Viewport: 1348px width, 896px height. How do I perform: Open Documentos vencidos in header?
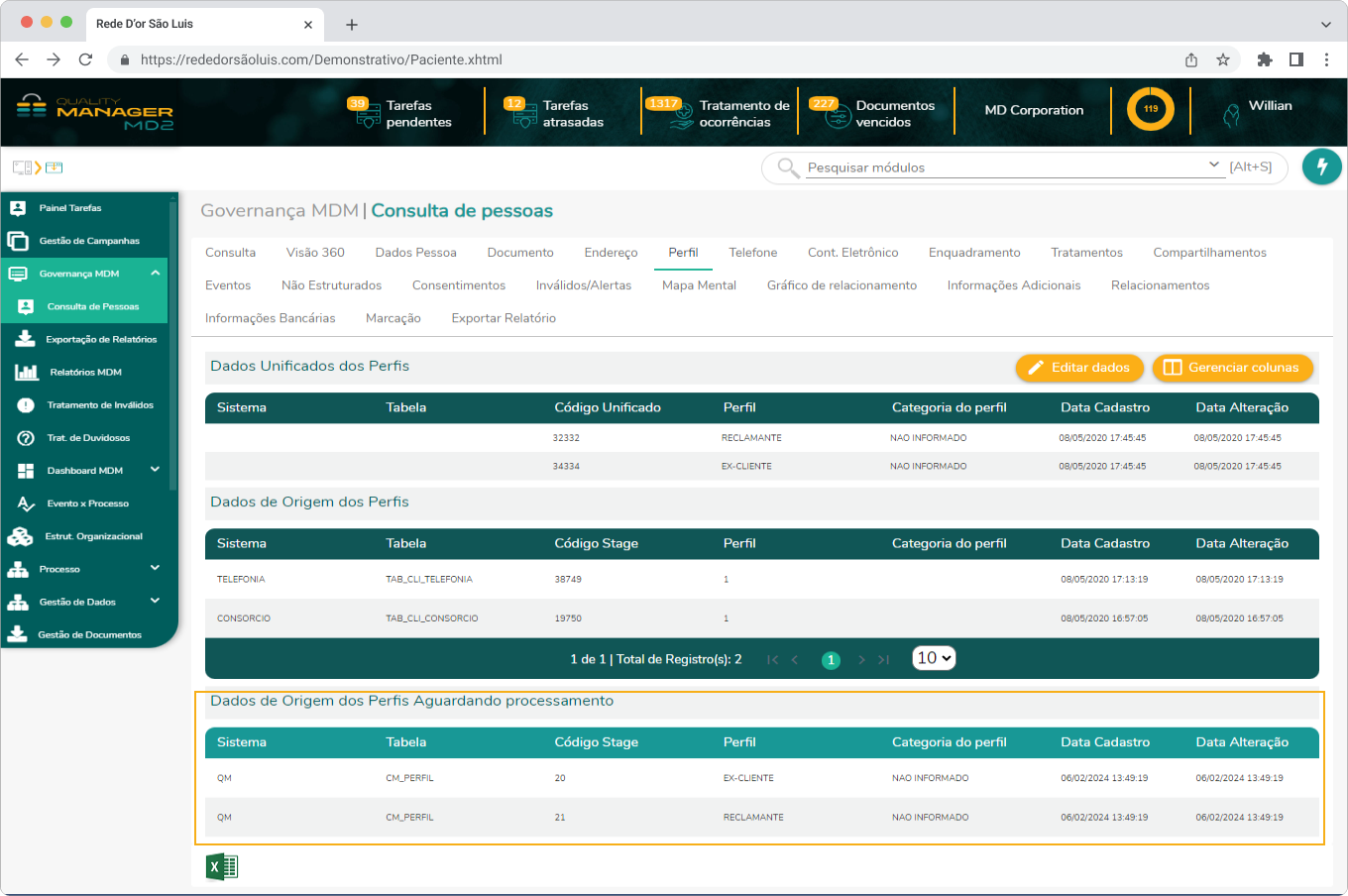pos(837,113)
